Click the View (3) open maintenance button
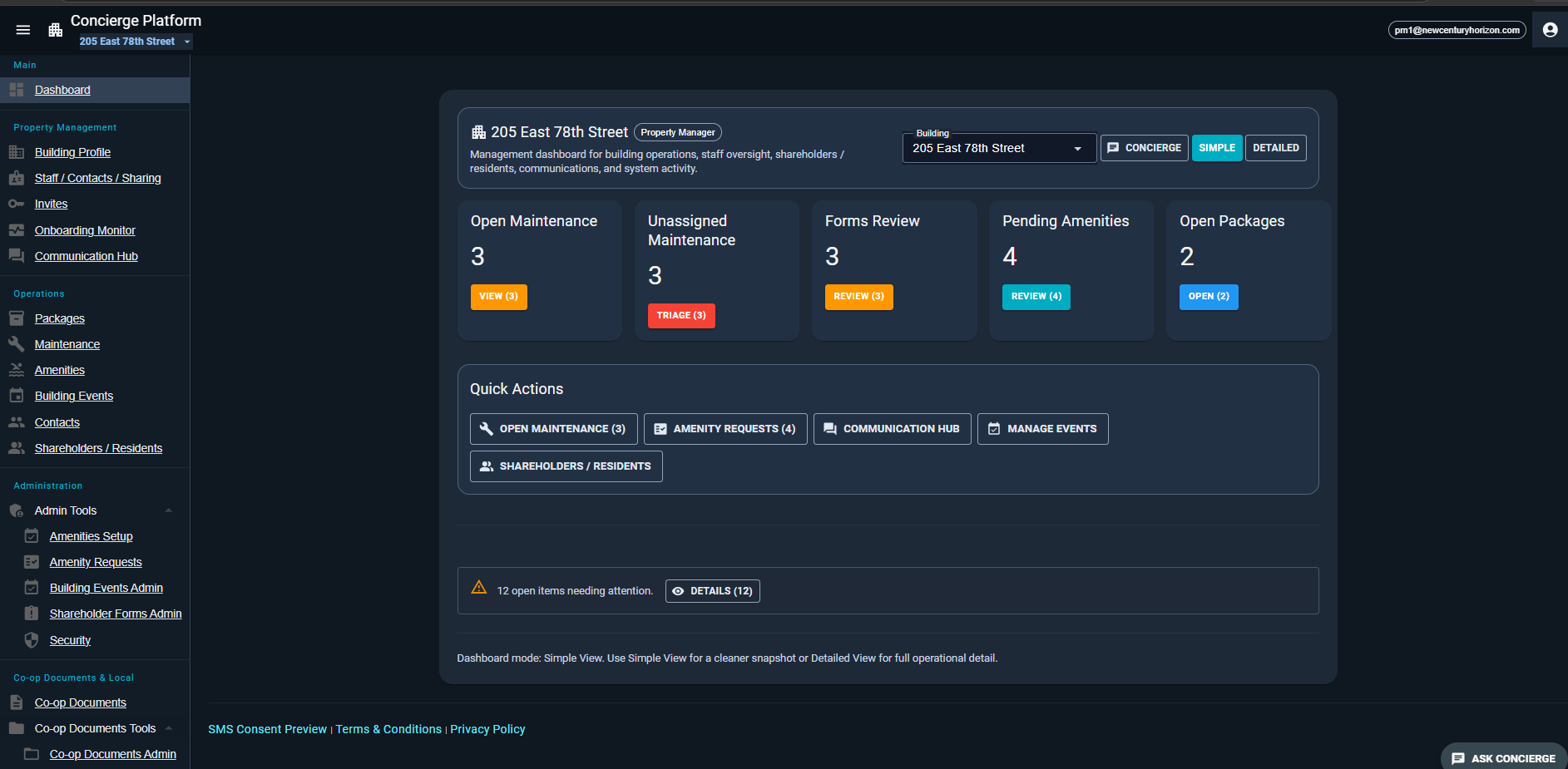 tap(499, 297)
